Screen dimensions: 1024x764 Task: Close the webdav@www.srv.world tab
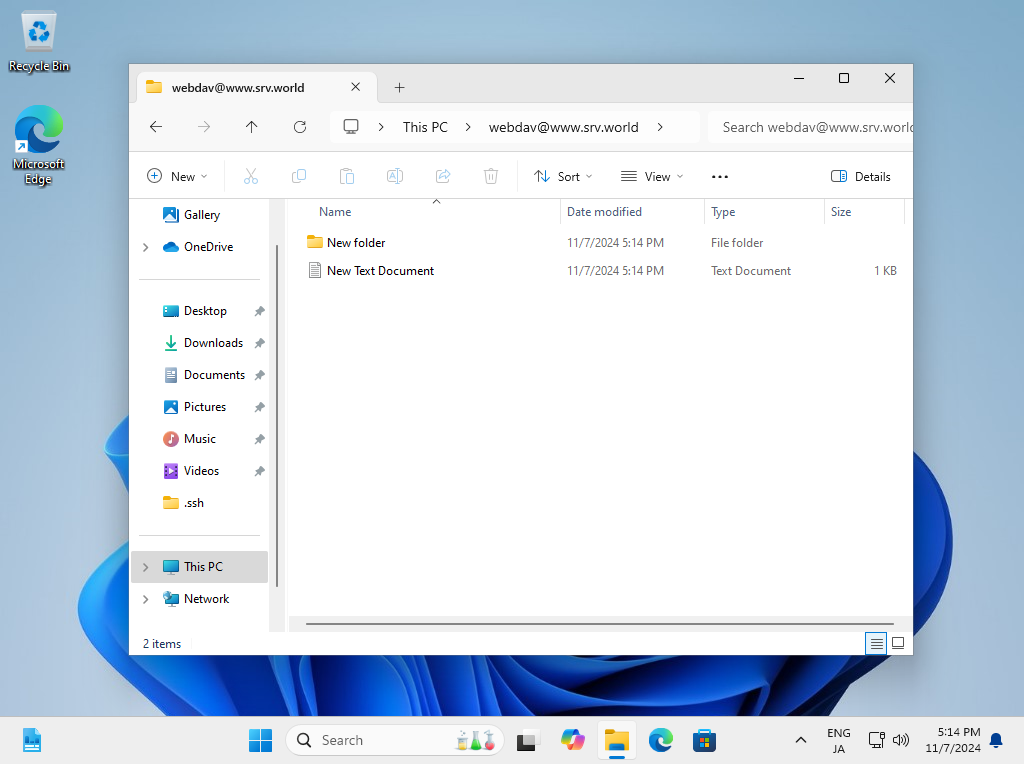click(x=355, y=87)
